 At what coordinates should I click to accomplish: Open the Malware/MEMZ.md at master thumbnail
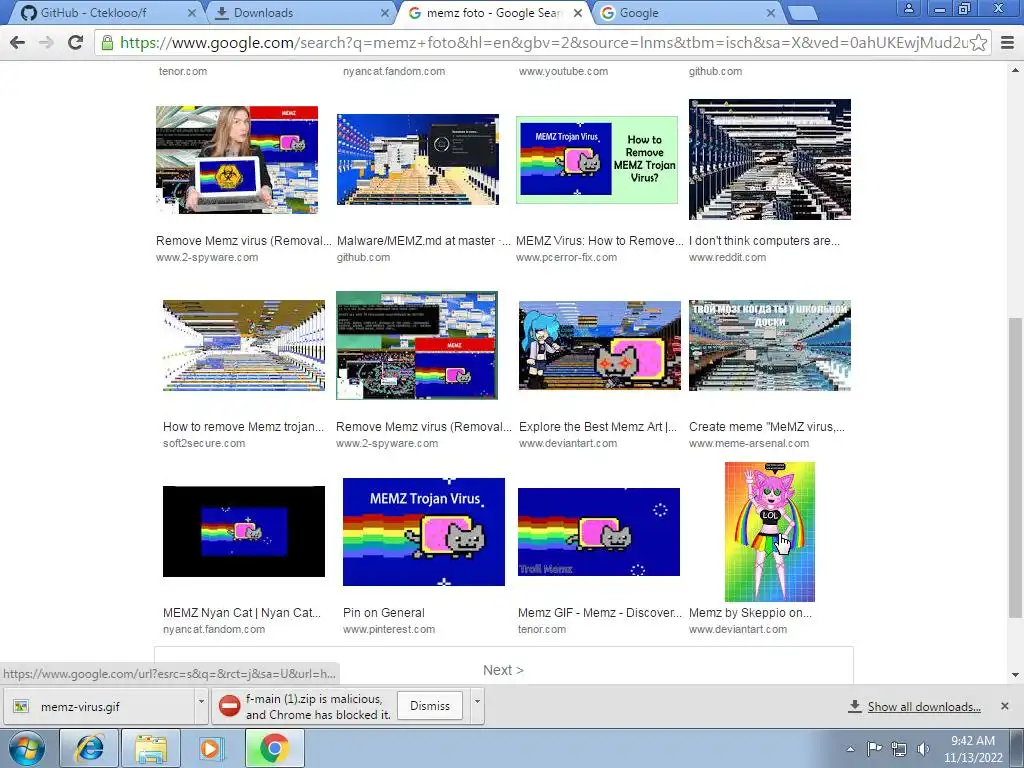[418, 159]
